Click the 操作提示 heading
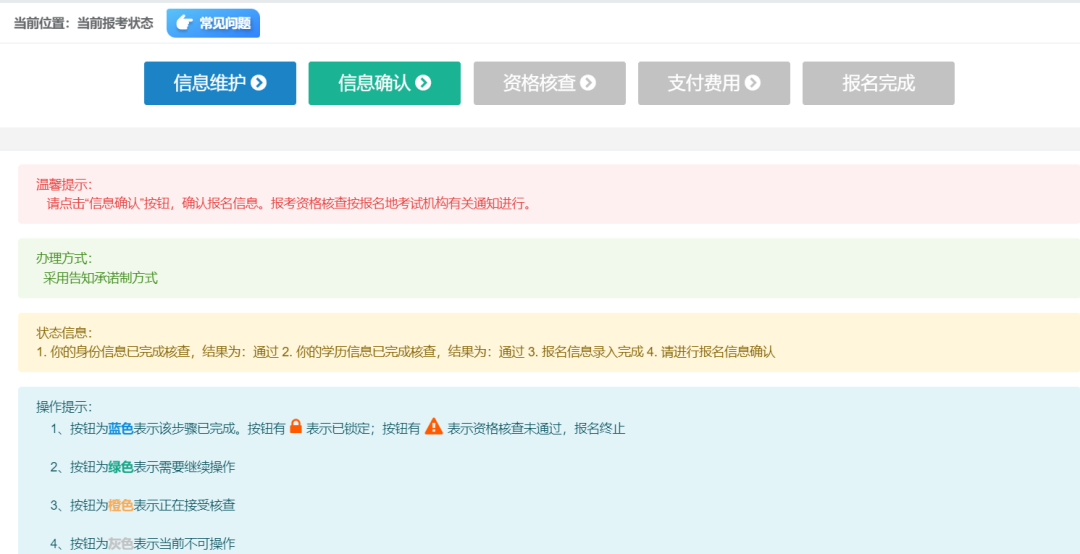This screenshot has width=1080, height=554. [64, 407]
